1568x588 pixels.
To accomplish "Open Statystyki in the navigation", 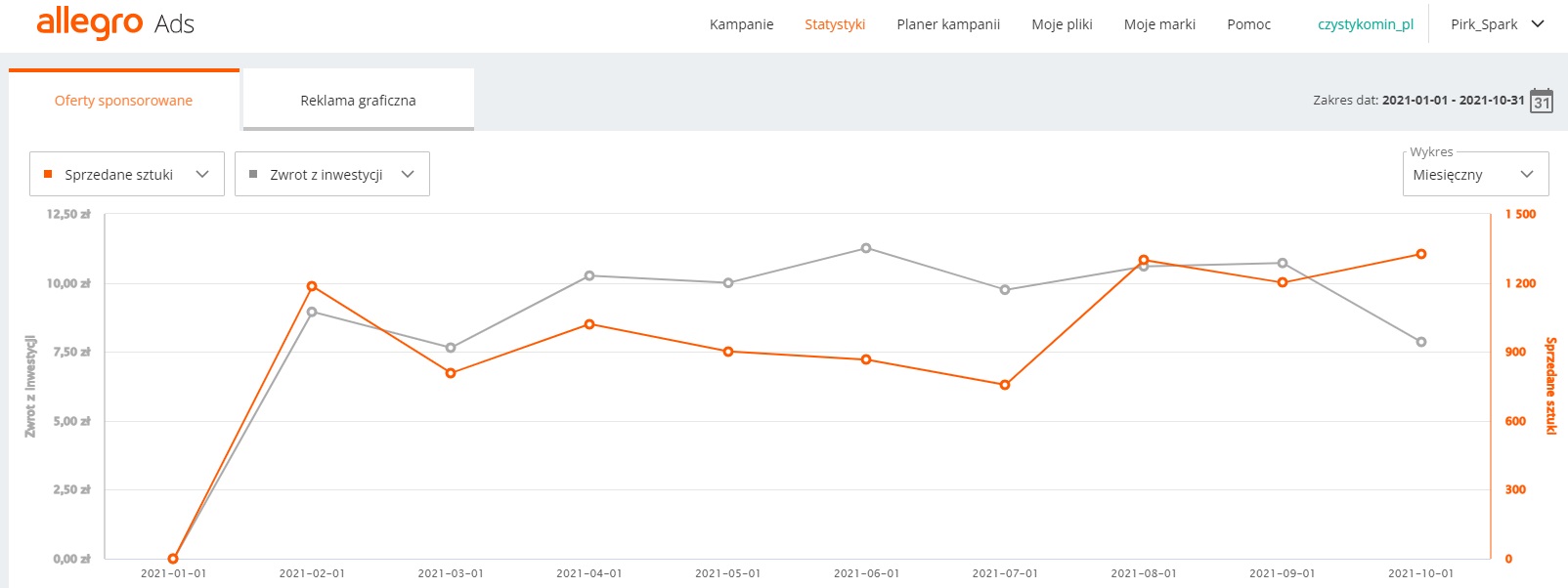I will [x=835, y=24].
